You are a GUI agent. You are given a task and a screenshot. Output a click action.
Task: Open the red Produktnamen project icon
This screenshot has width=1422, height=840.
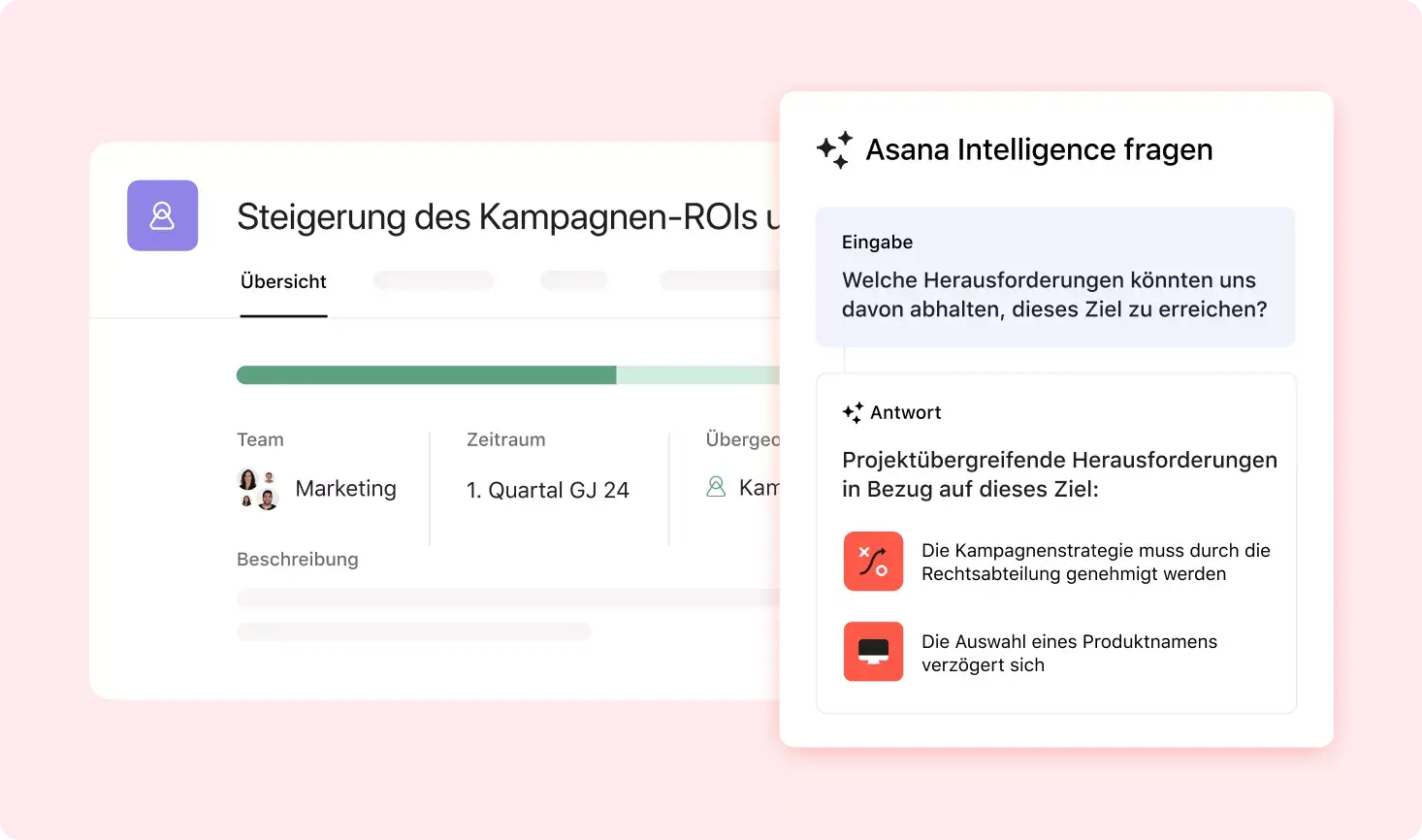click(873, 652)
